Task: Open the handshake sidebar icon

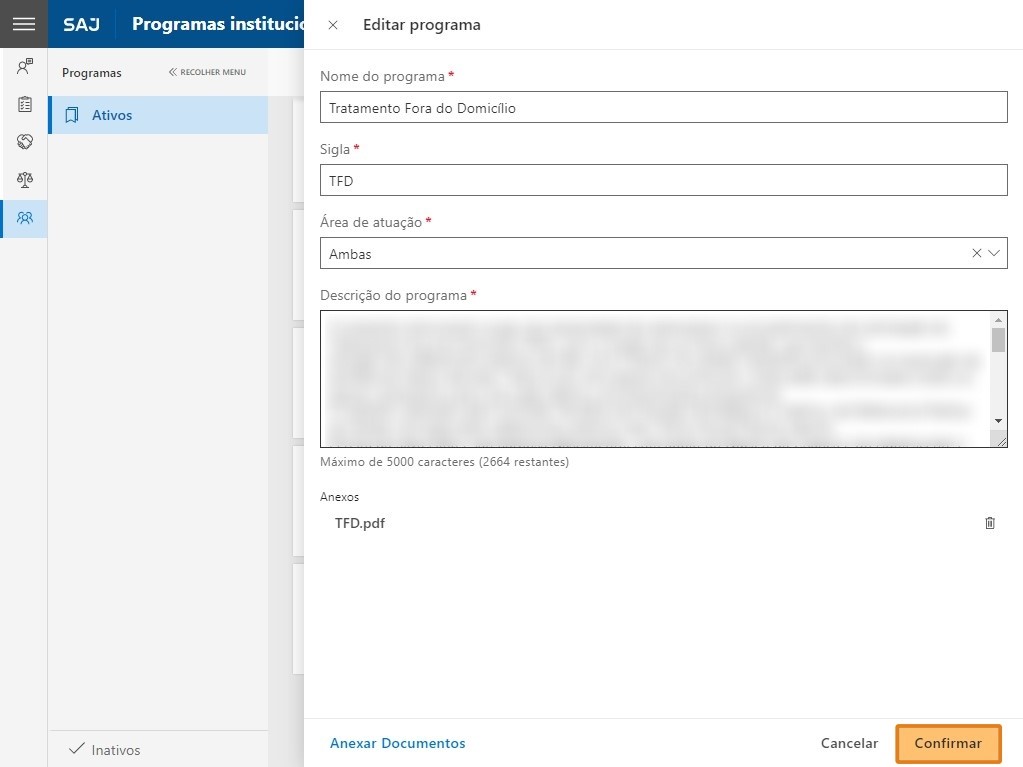Action: (x=25, y=142)
